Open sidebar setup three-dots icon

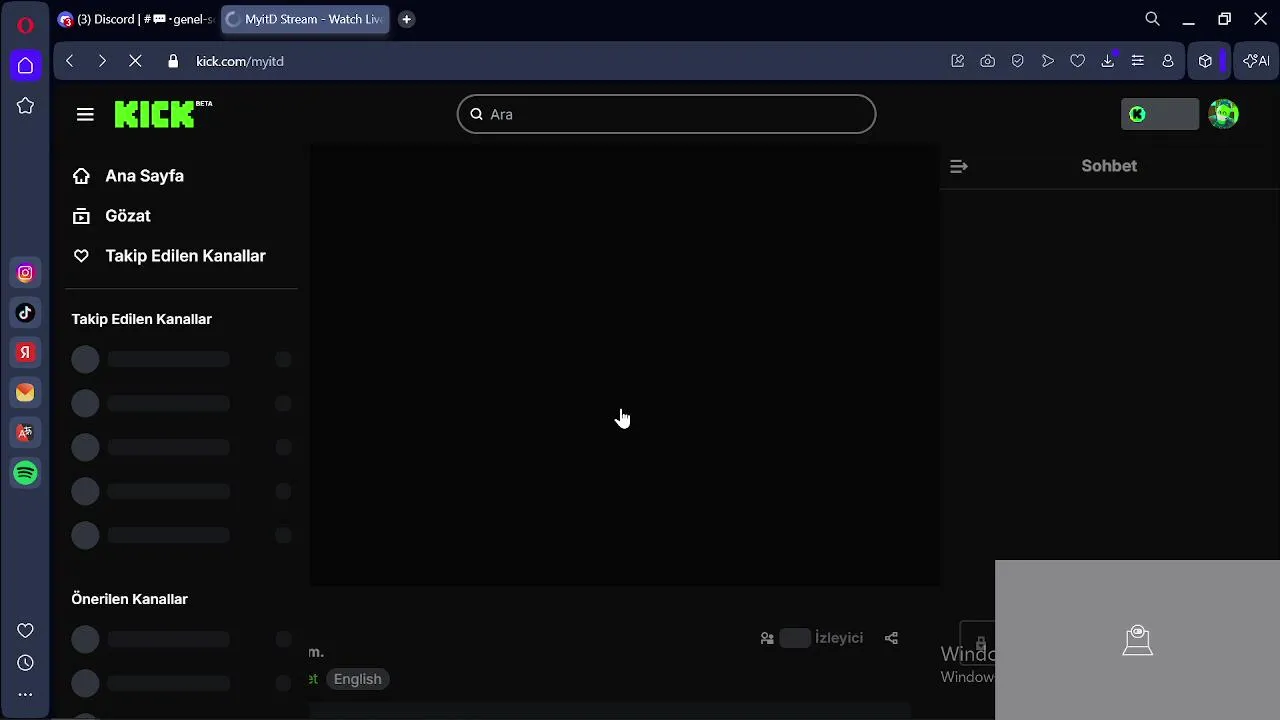pos(25,694)
